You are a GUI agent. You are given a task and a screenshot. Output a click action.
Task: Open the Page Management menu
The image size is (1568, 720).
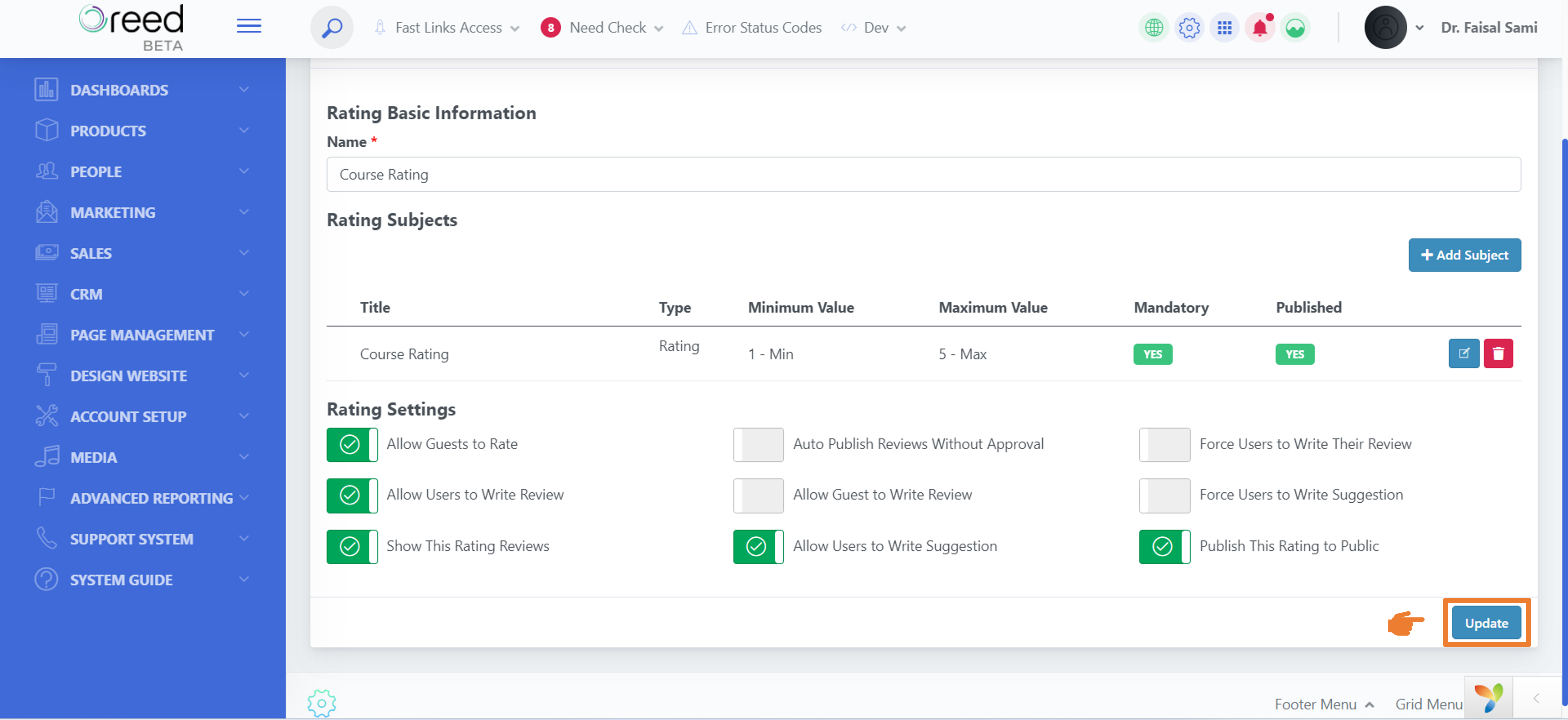pyautogui.click(x=143, y=335)
